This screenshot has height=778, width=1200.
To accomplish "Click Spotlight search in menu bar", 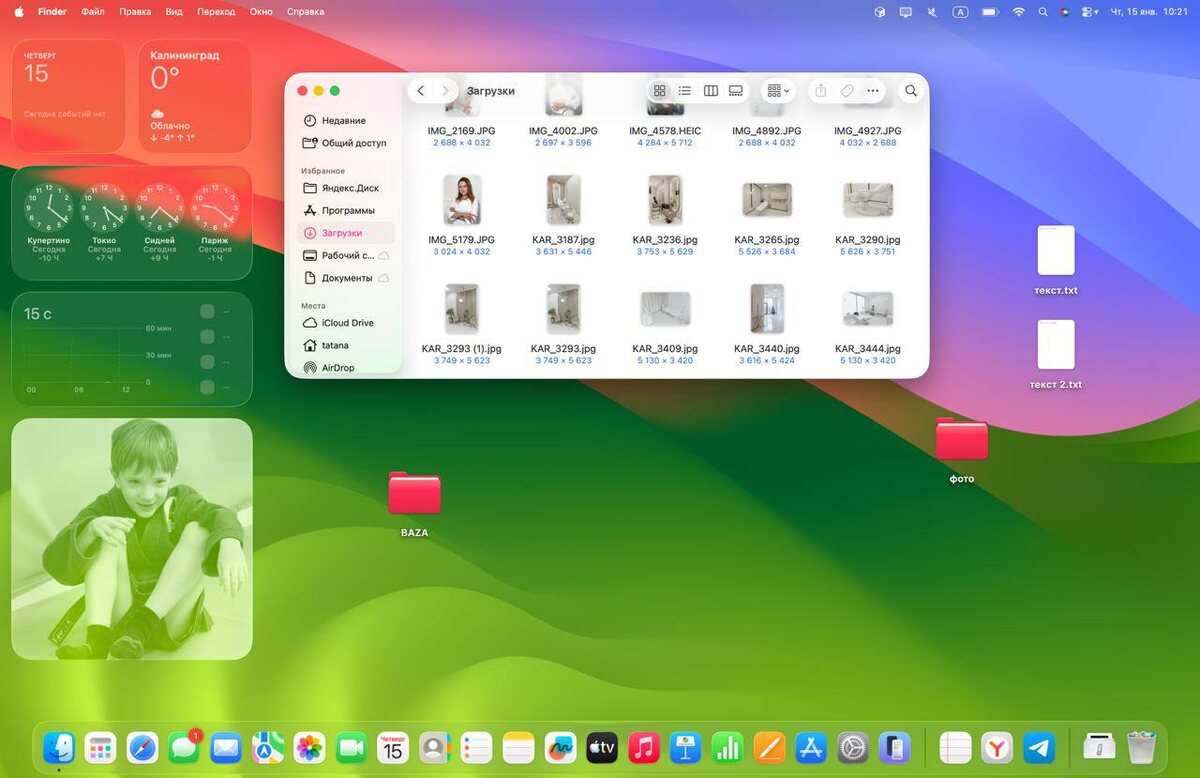I will tap(1043, 12).
